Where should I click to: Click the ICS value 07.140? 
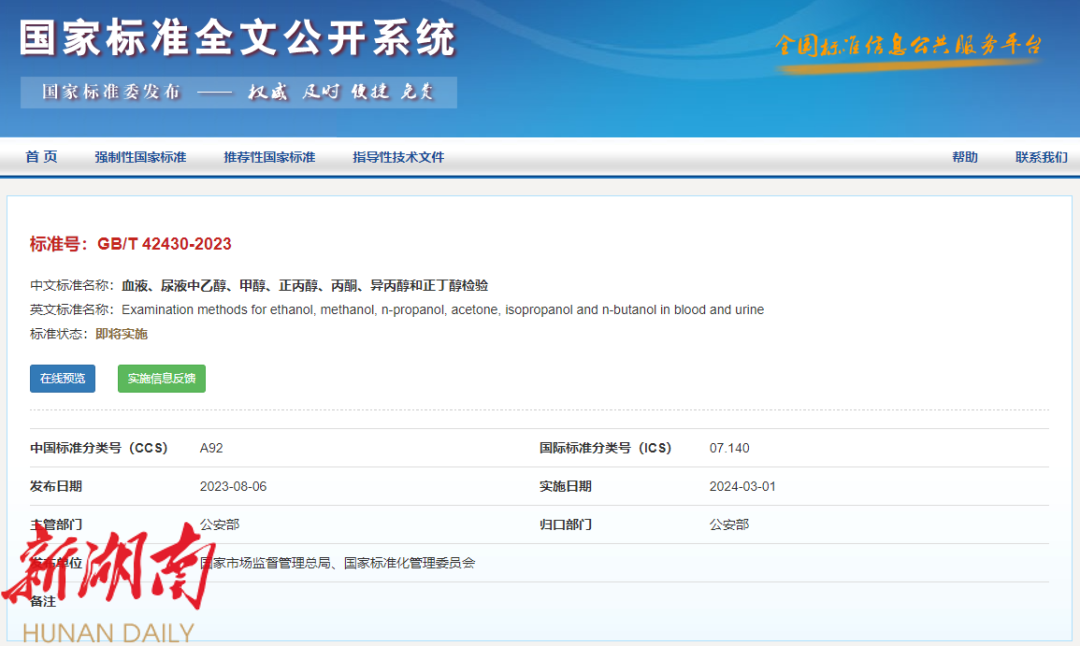[729, 448]
